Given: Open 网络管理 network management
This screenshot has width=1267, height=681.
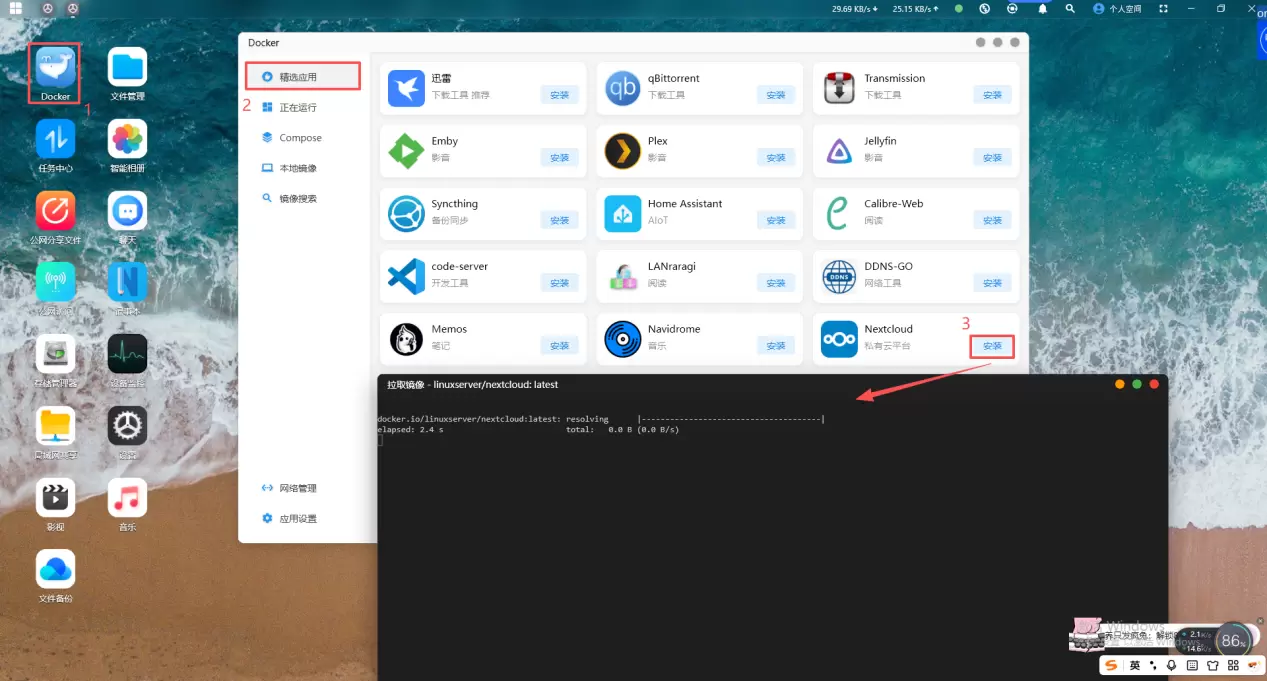Looking at the screenshot, I should point(297,488).
